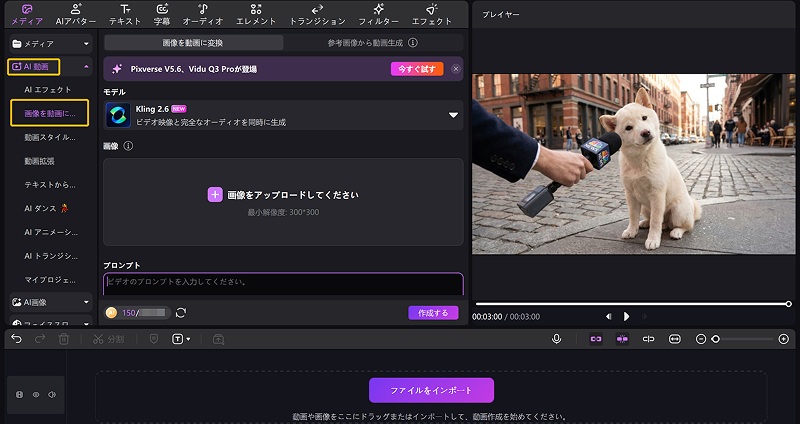Open the AIアバター tab
The height and width of the screenshot is (424, 800).
coord(76,15)
